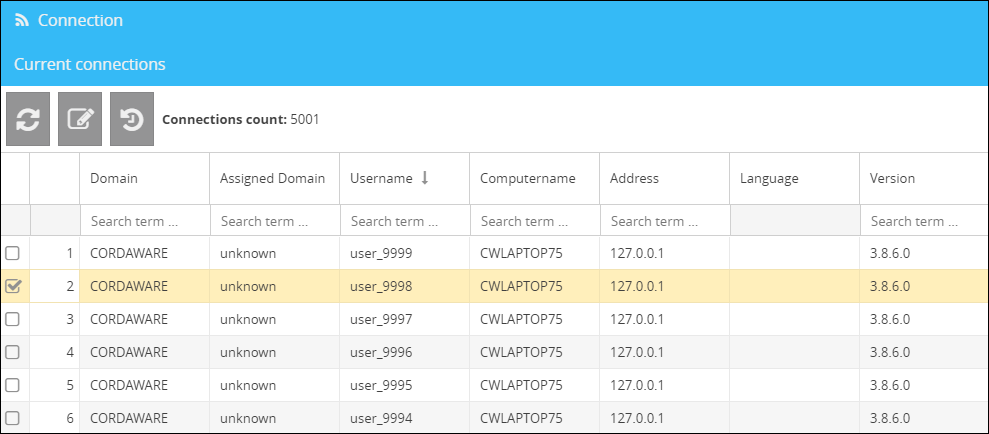Click the Computername column header
The height and width of the screenshot is (434, 989).
[527, 178]
